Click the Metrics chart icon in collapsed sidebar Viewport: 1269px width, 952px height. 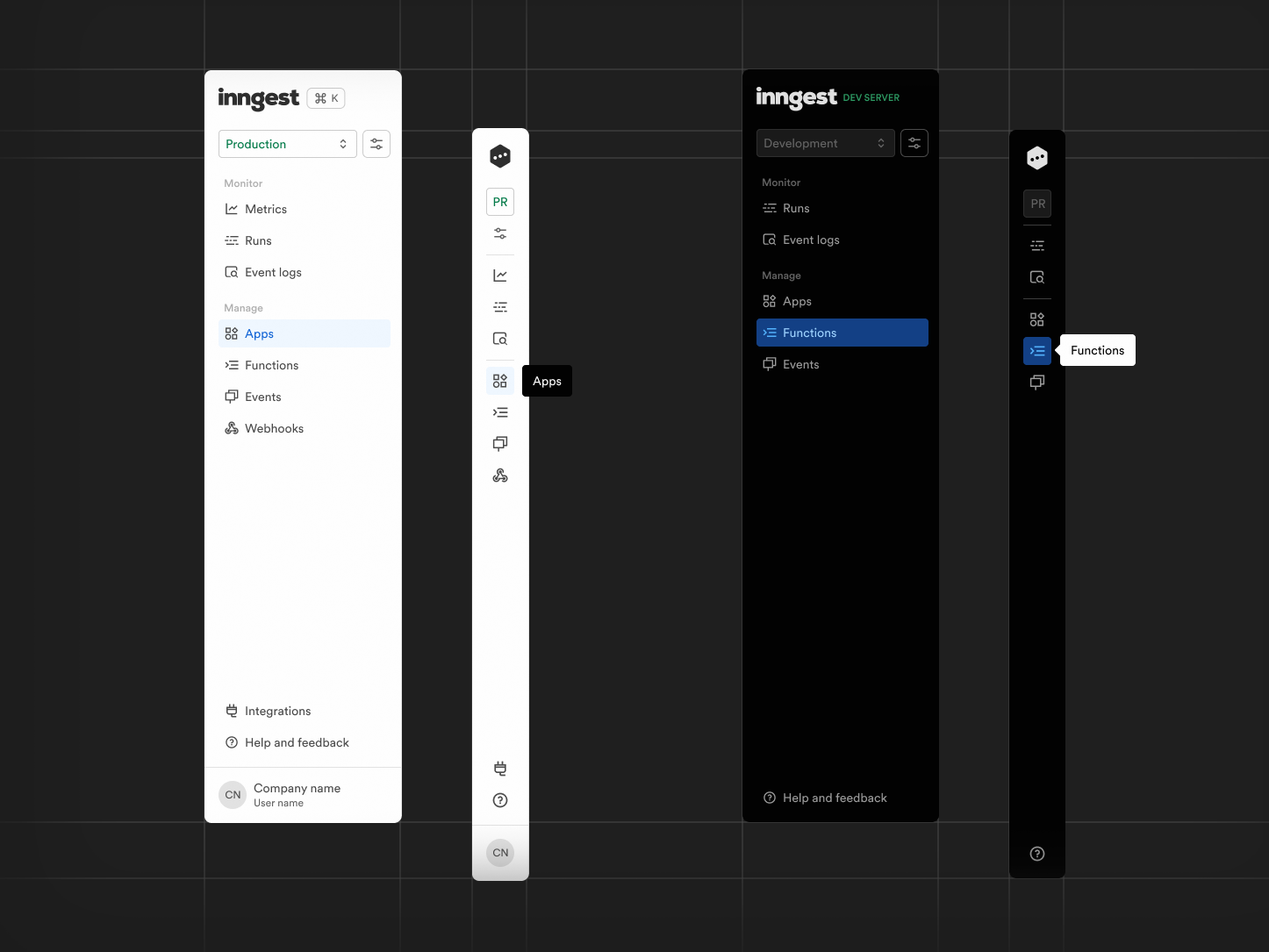[x=500, y=275]
